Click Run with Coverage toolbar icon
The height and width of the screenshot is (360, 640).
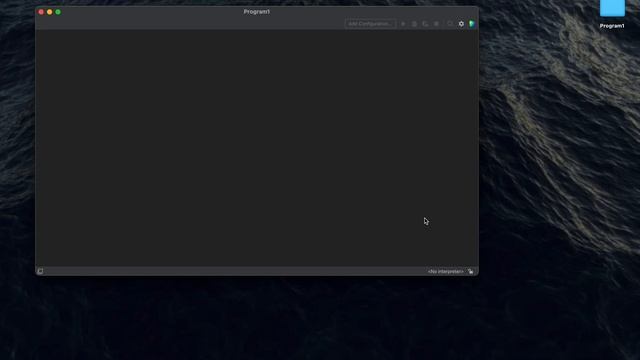pos(425,24)
